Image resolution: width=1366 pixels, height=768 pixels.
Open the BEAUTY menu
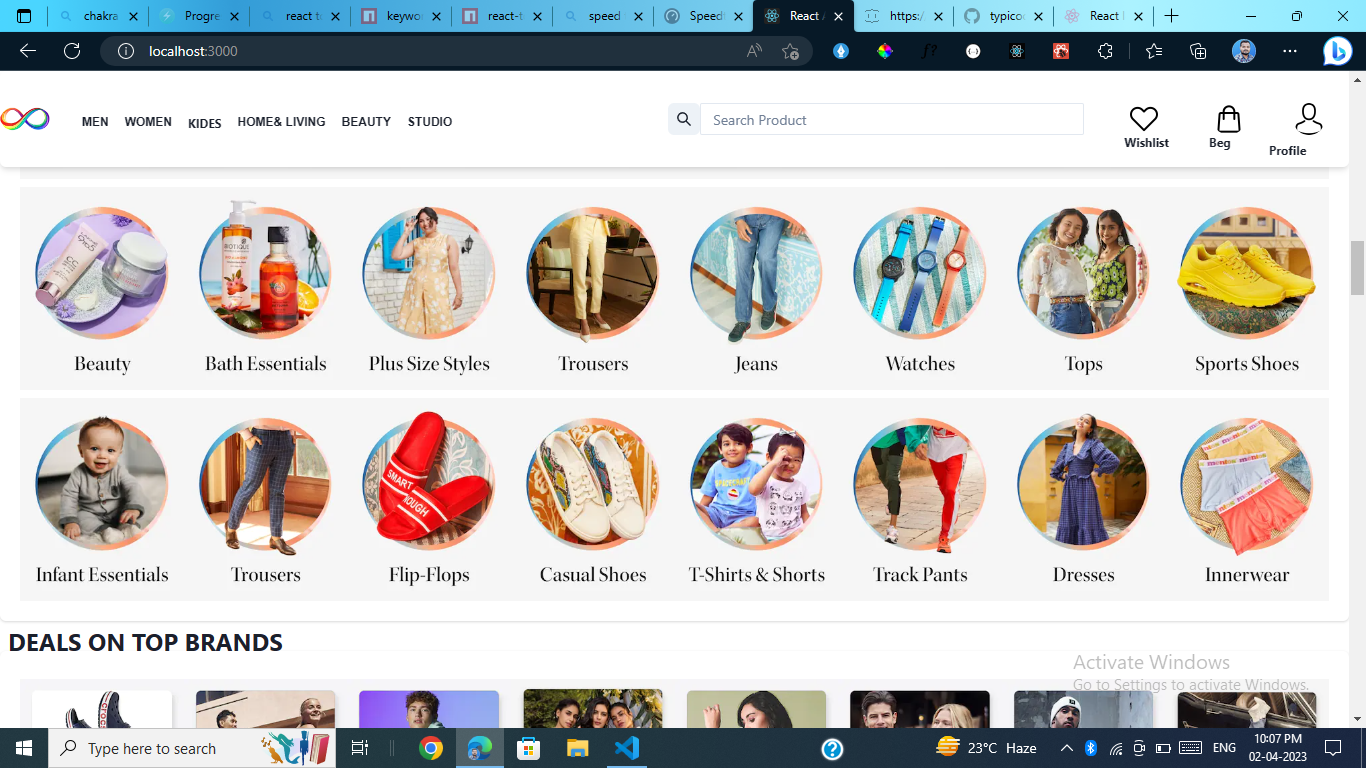pyautogui.click(x=366, y=122)
